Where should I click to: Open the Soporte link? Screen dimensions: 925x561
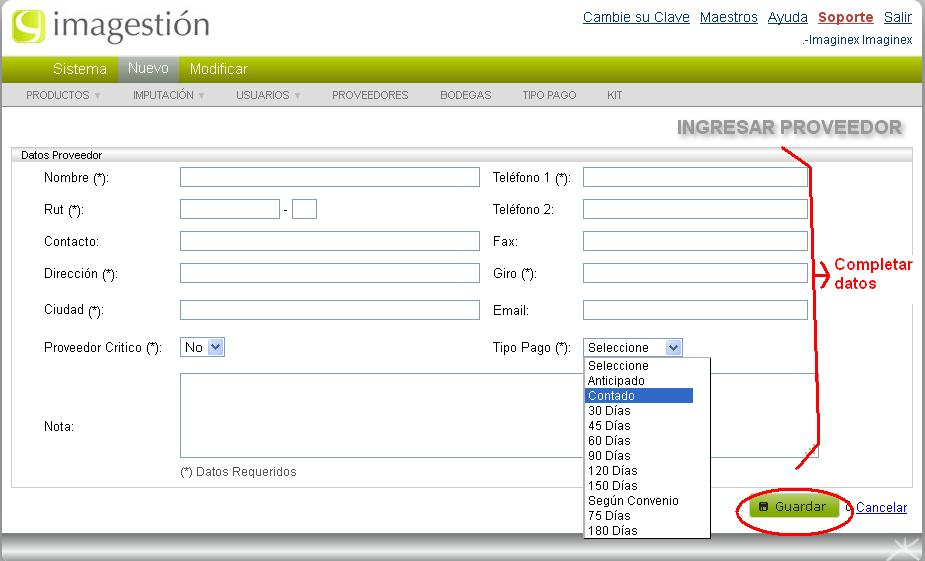pyautogui.click(x=845, y=17)
